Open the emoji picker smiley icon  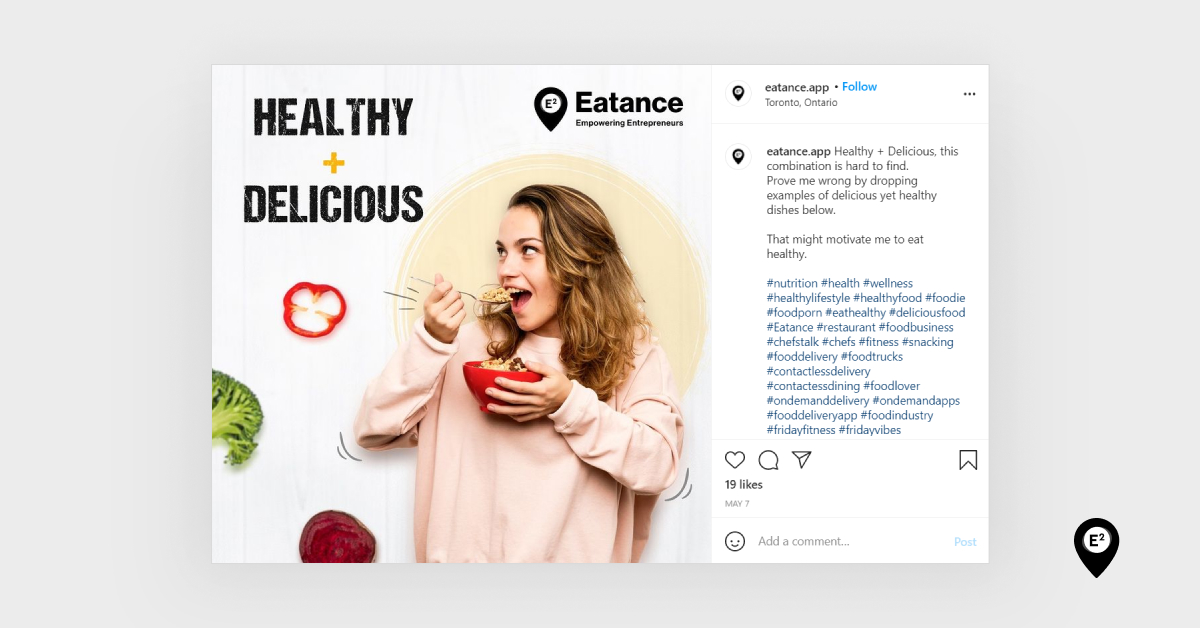click(x=735, y=541)
